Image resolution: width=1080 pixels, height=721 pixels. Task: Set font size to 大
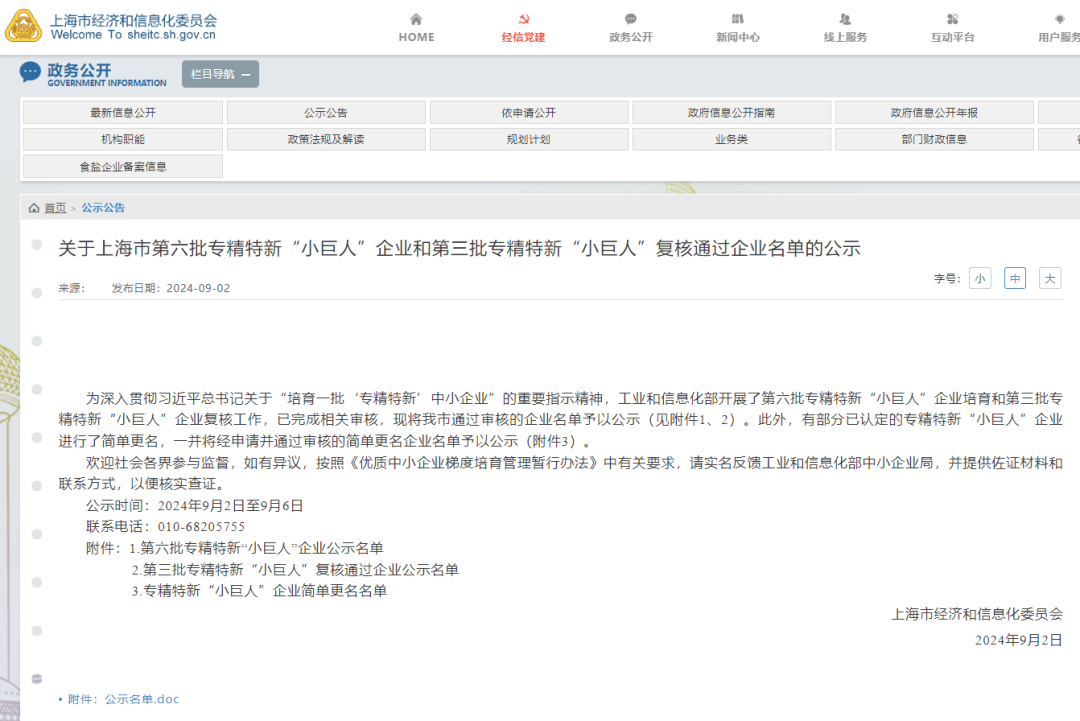point(1050,278)
